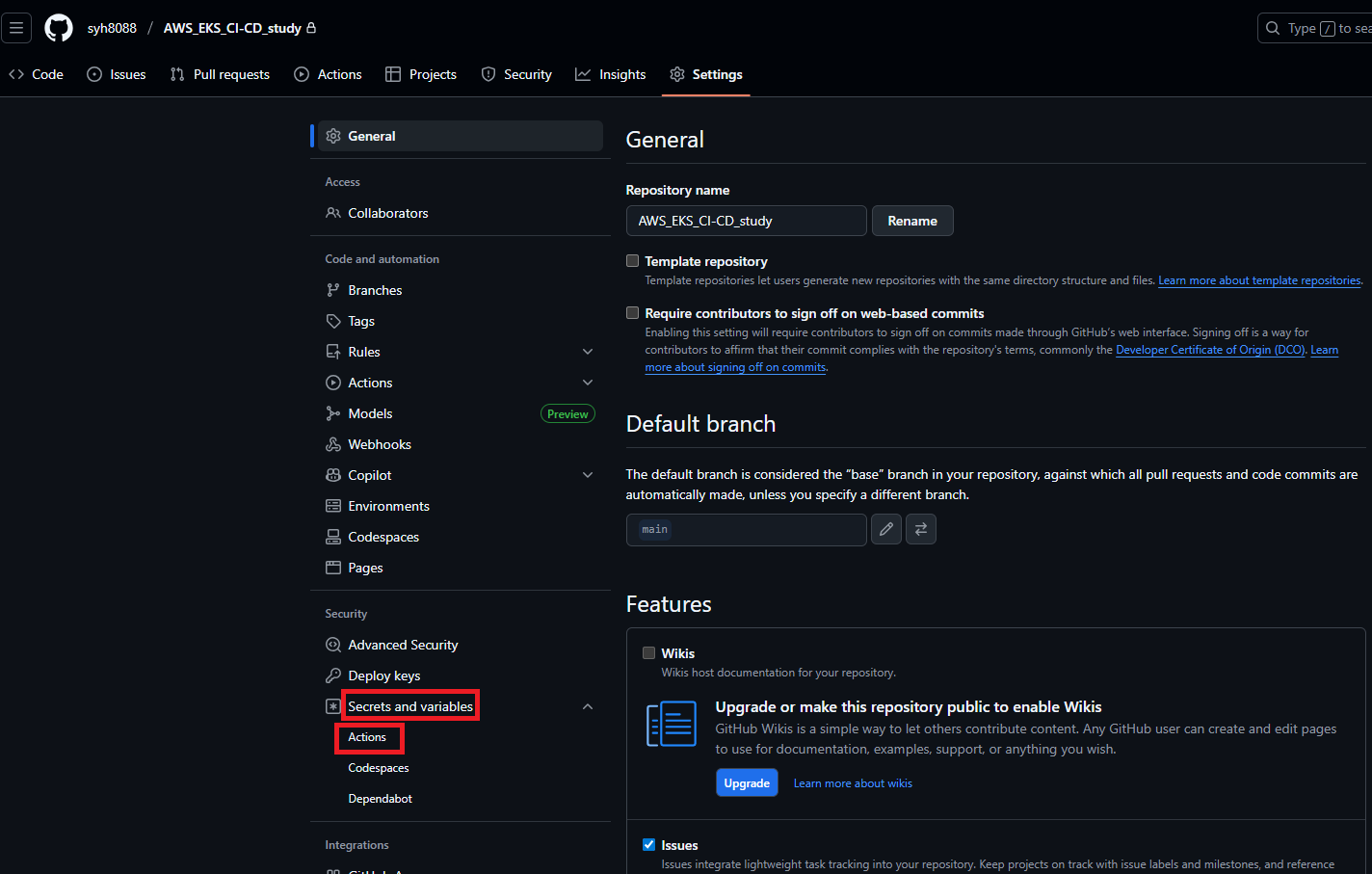Click the Preview badge next to Models
Screen dimensions: 1372x874
coord(567,413)
